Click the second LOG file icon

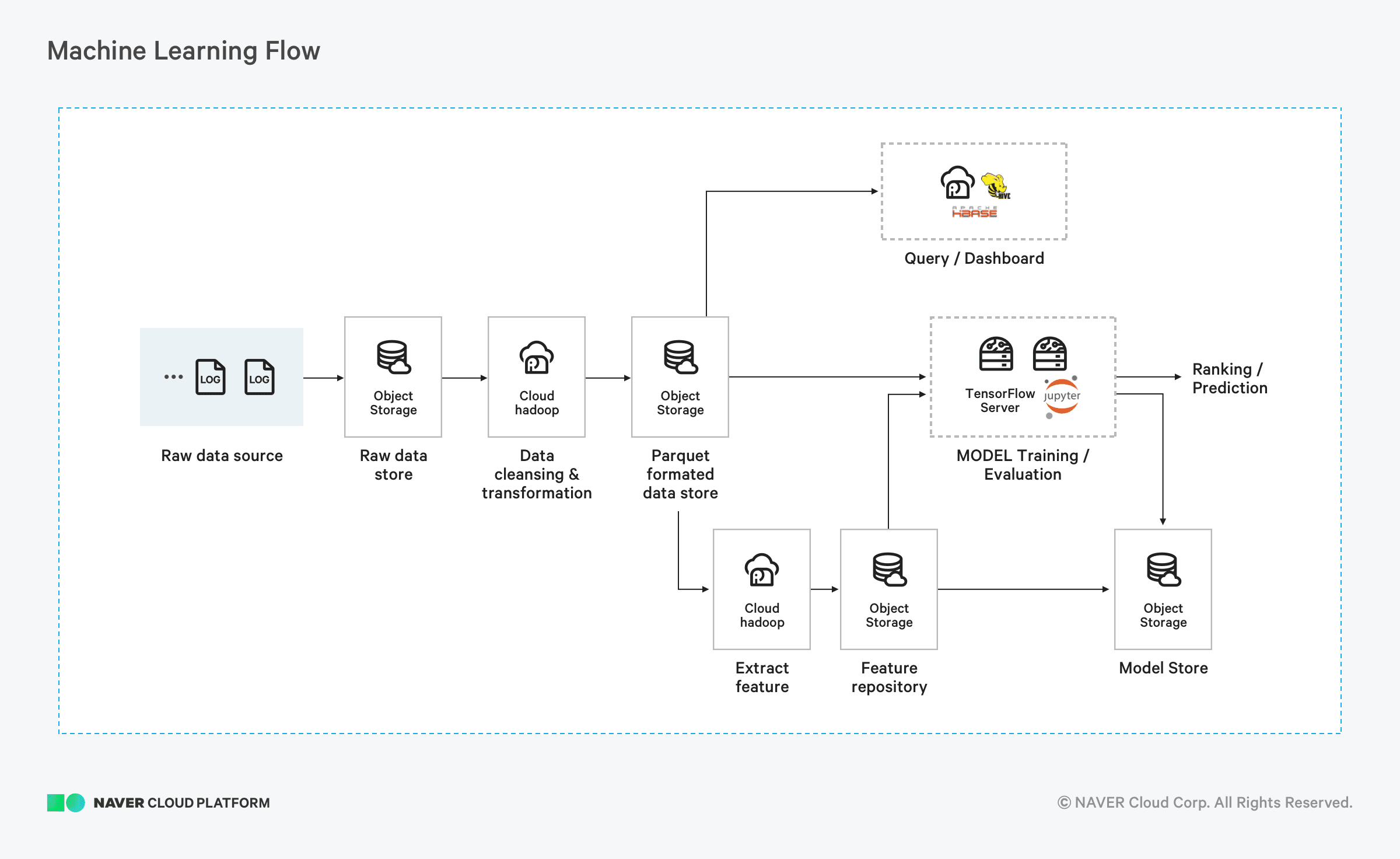point(260,377)
